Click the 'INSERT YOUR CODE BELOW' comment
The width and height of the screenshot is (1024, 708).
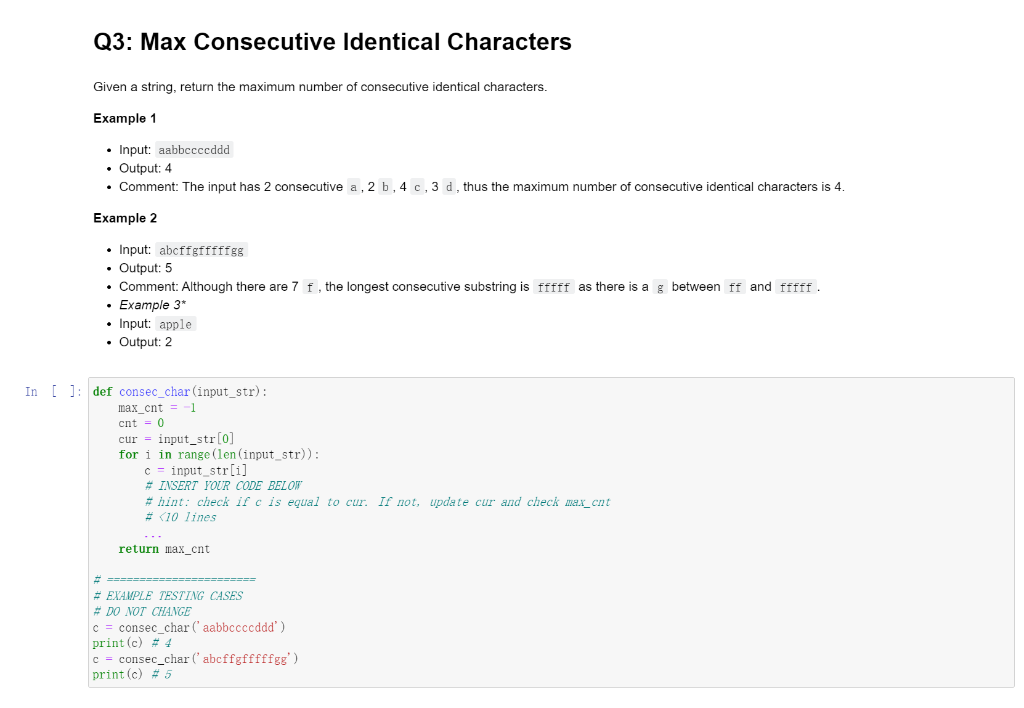[x=223, y=486]
